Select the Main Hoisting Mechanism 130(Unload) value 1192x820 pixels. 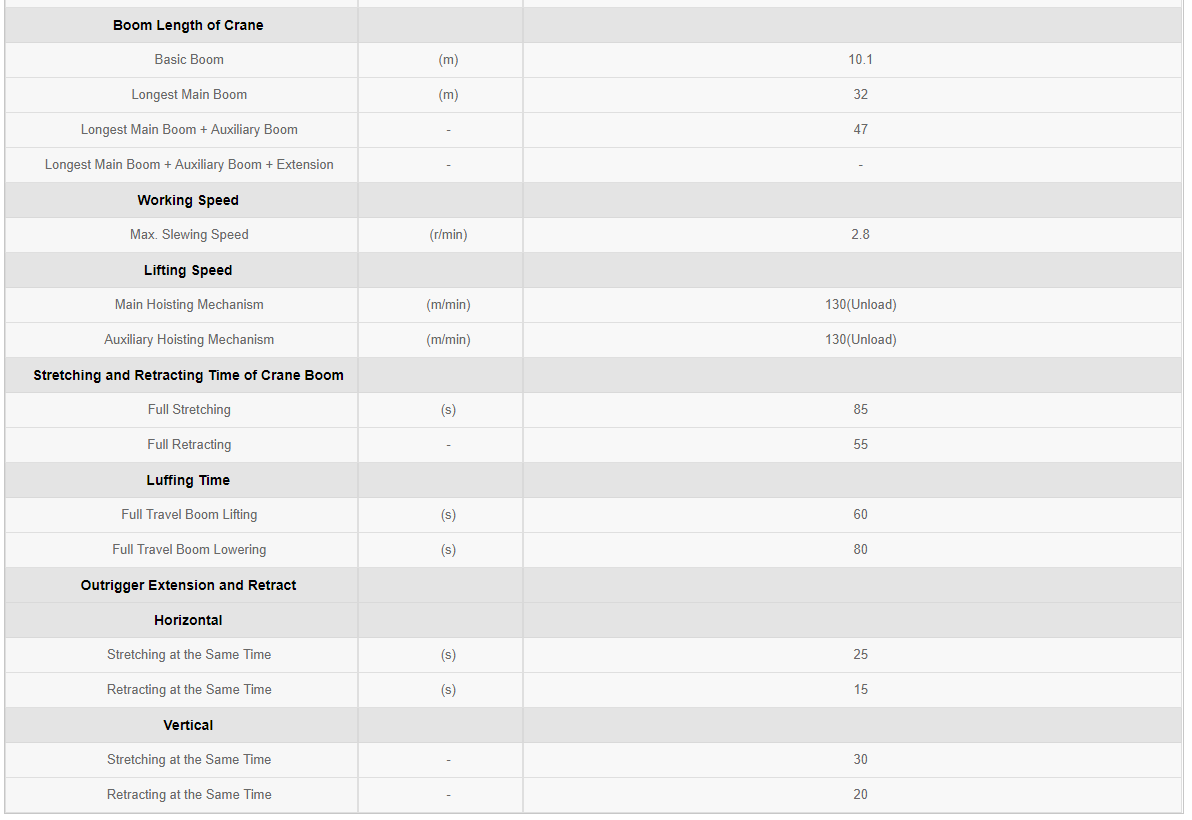click(860, 304)
